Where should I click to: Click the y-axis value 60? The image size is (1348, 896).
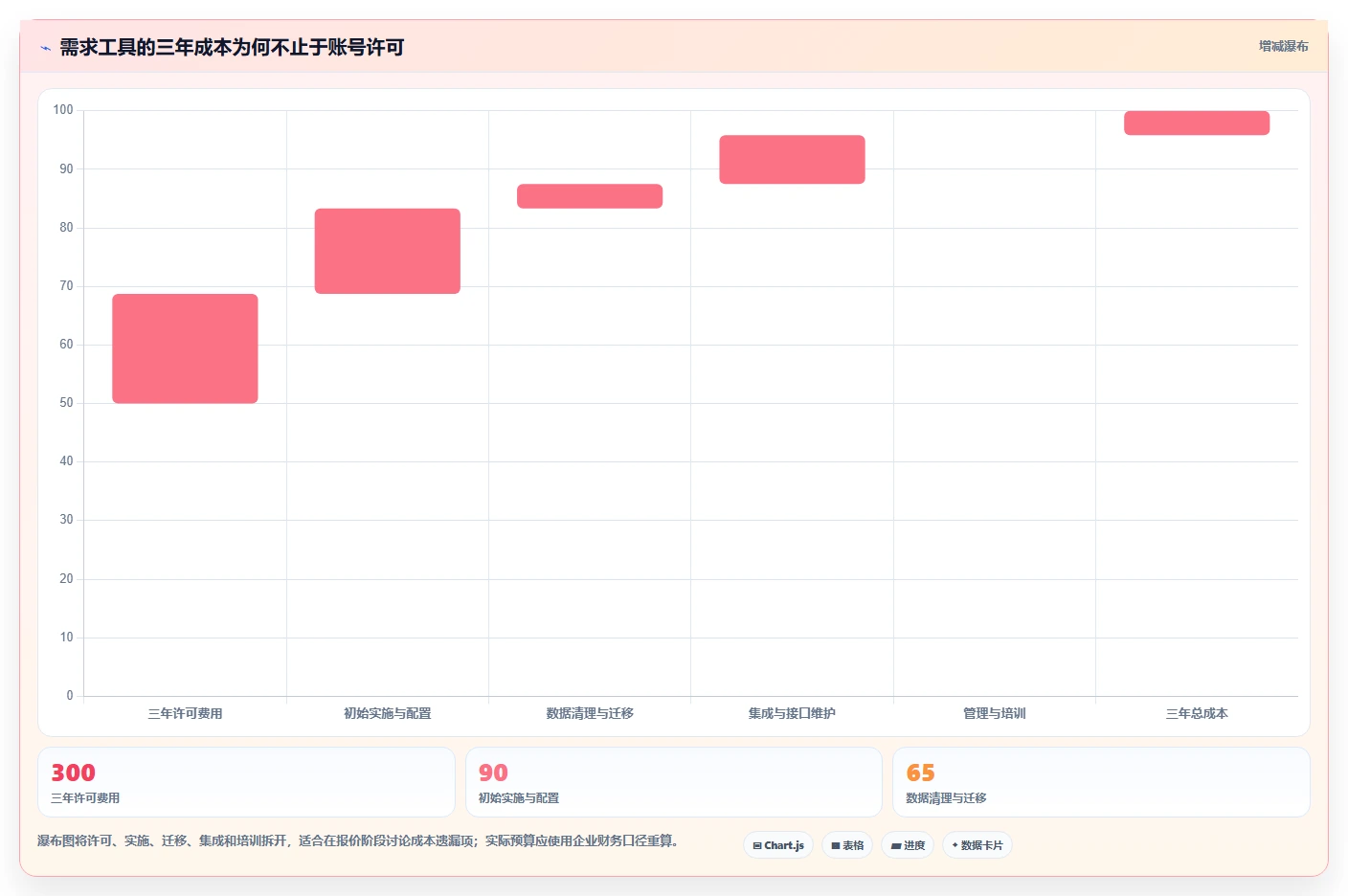(66, 344)
